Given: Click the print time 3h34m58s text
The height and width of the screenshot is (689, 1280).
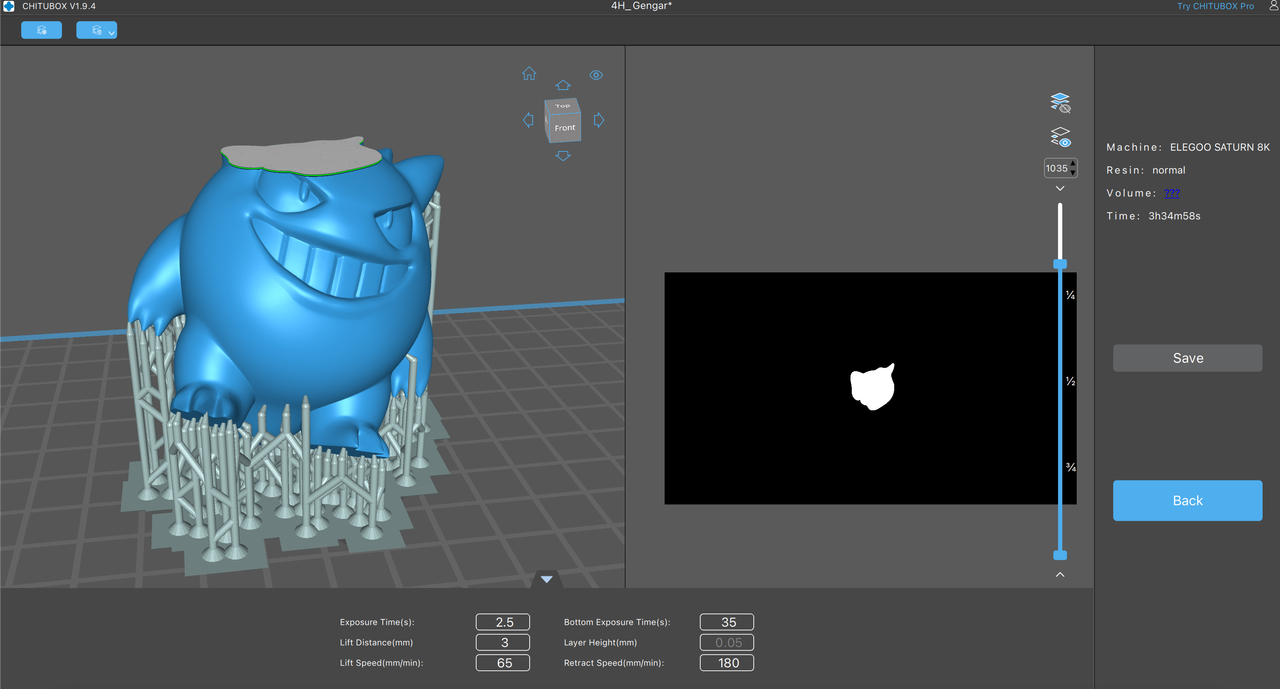Looking at the screenshot, I should tap(1174, 216).
